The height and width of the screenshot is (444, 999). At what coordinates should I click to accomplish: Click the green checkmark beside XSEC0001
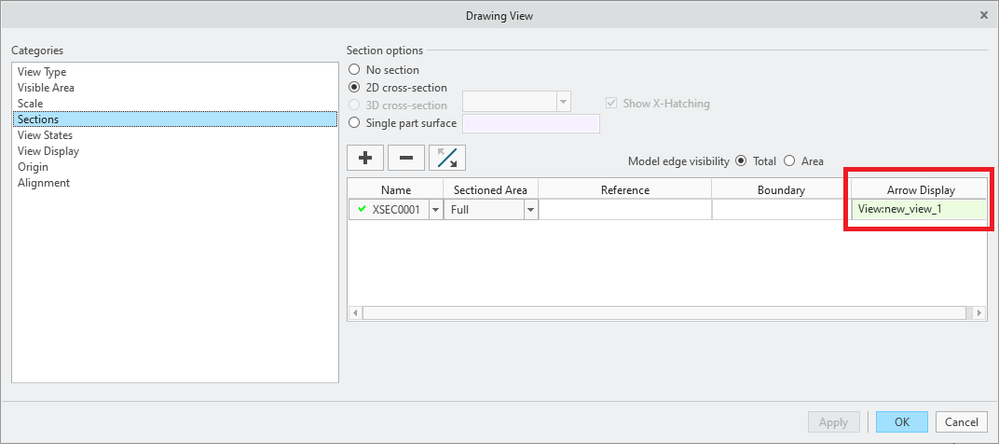coord(361,210)
